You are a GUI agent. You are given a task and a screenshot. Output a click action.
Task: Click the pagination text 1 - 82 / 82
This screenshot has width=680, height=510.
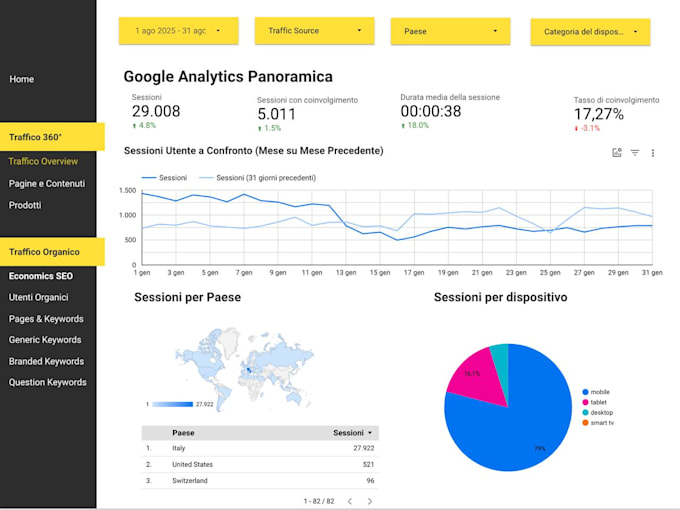pos(319,501)
